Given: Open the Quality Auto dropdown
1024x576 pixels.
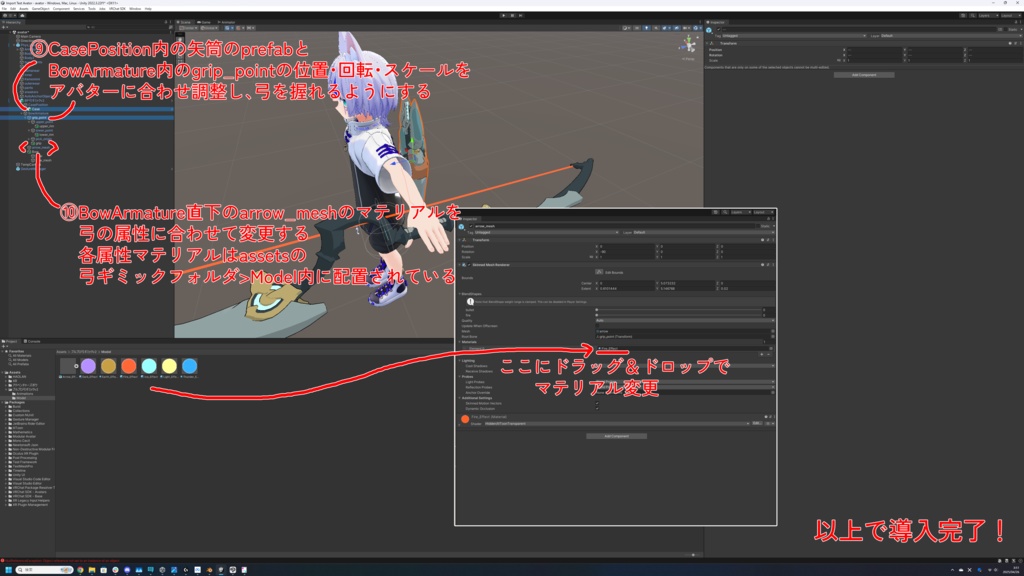Looking at the screenshot, I should click(x=685, y=320).
